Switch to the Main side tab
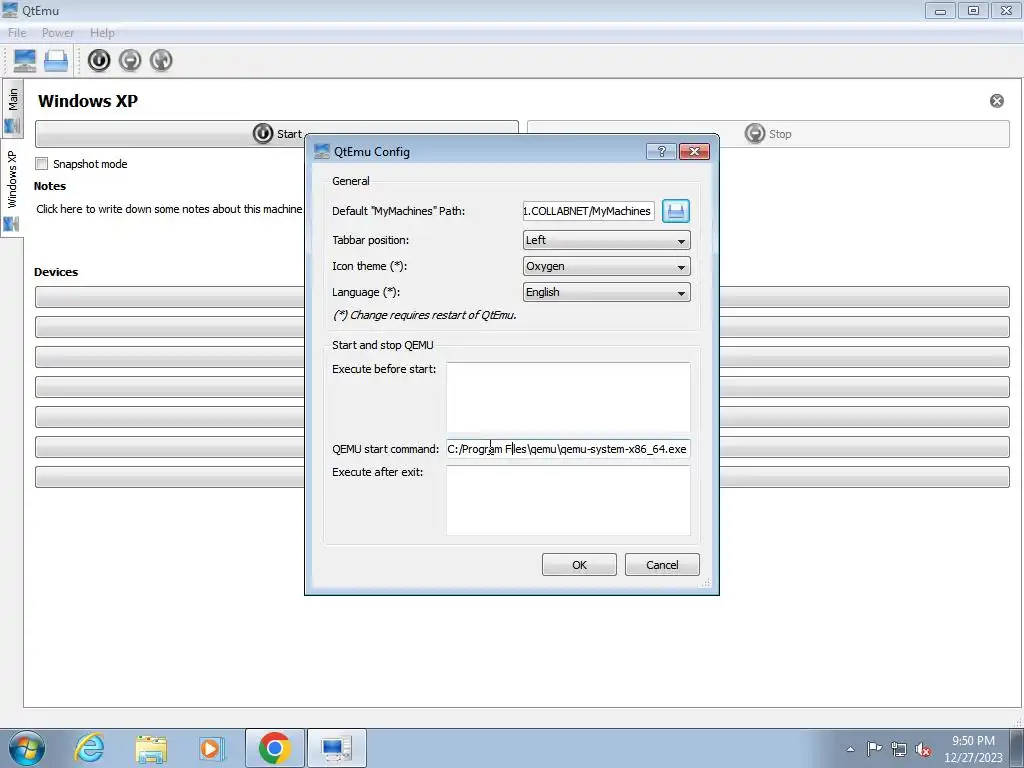Screen dimensions: 1024x768 [12, 109]
